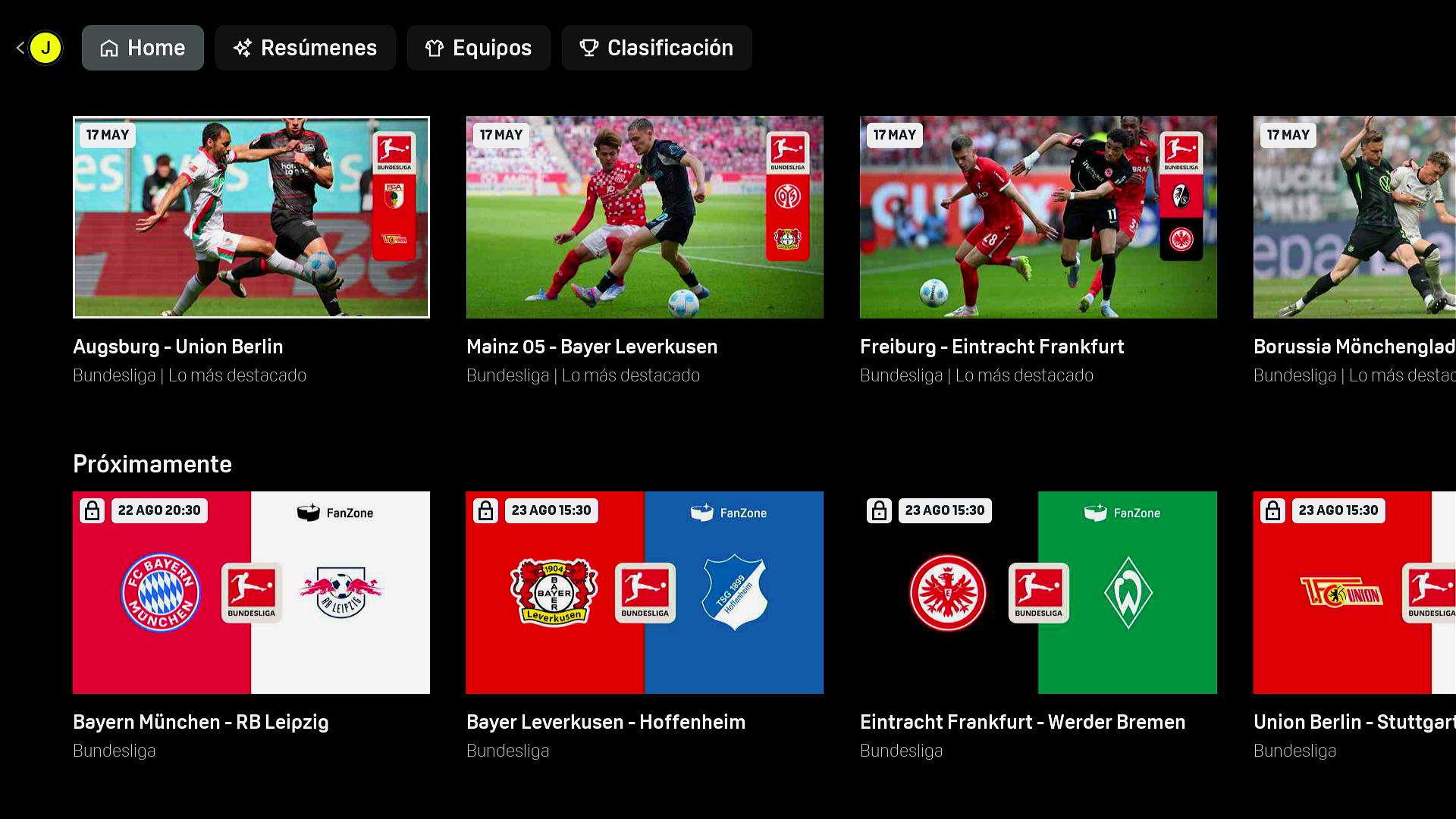
Task: Click 'Lo más destacado' subtitle under Freiburg
Action: 1025,375
